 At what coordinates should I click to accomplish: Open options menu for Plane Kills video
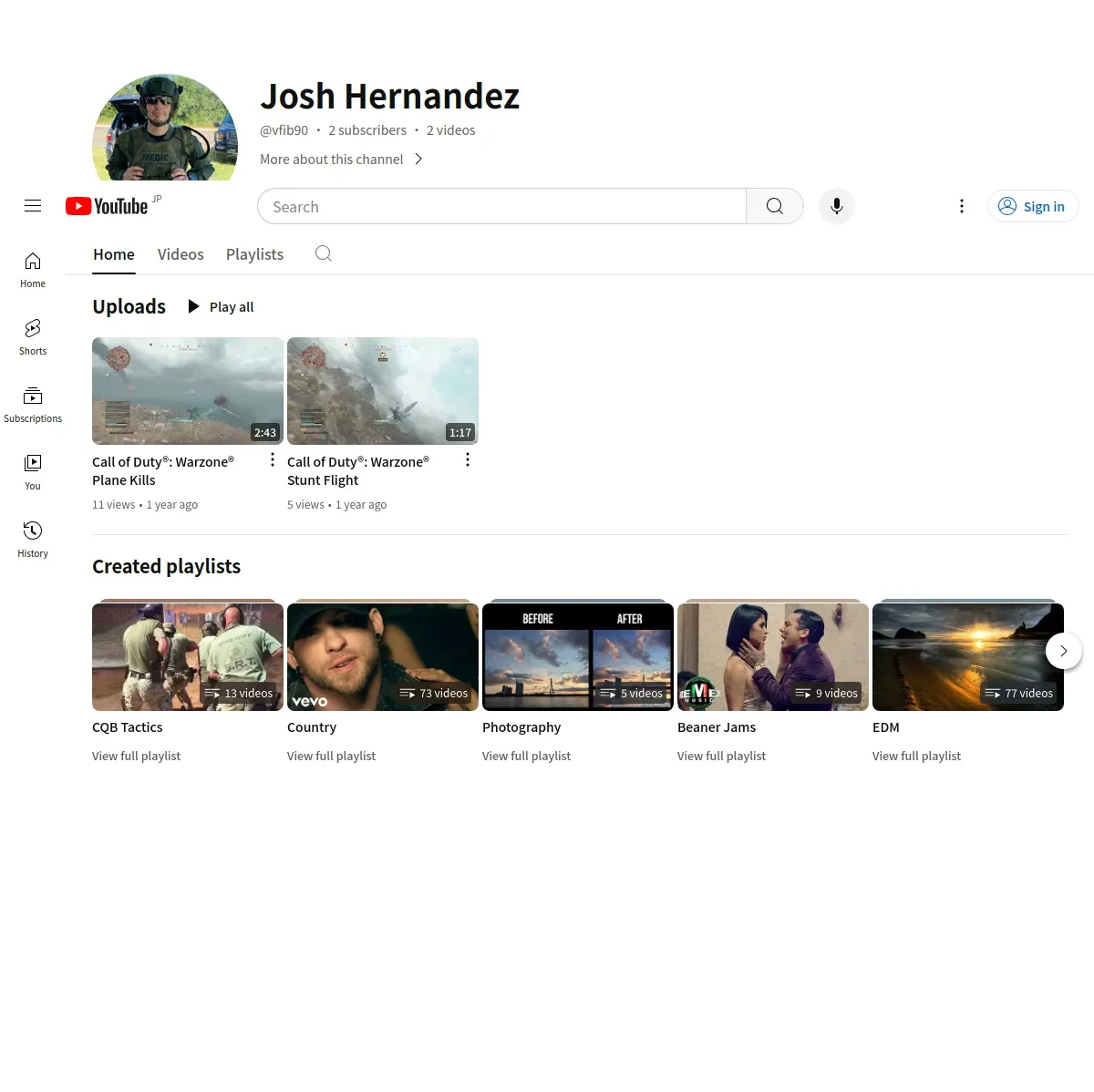click(273, 459)
